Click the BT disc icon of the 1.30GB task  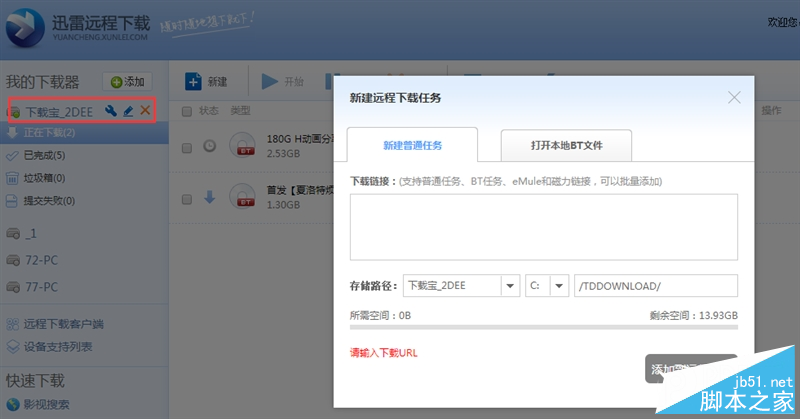click(x=242, y=196)
